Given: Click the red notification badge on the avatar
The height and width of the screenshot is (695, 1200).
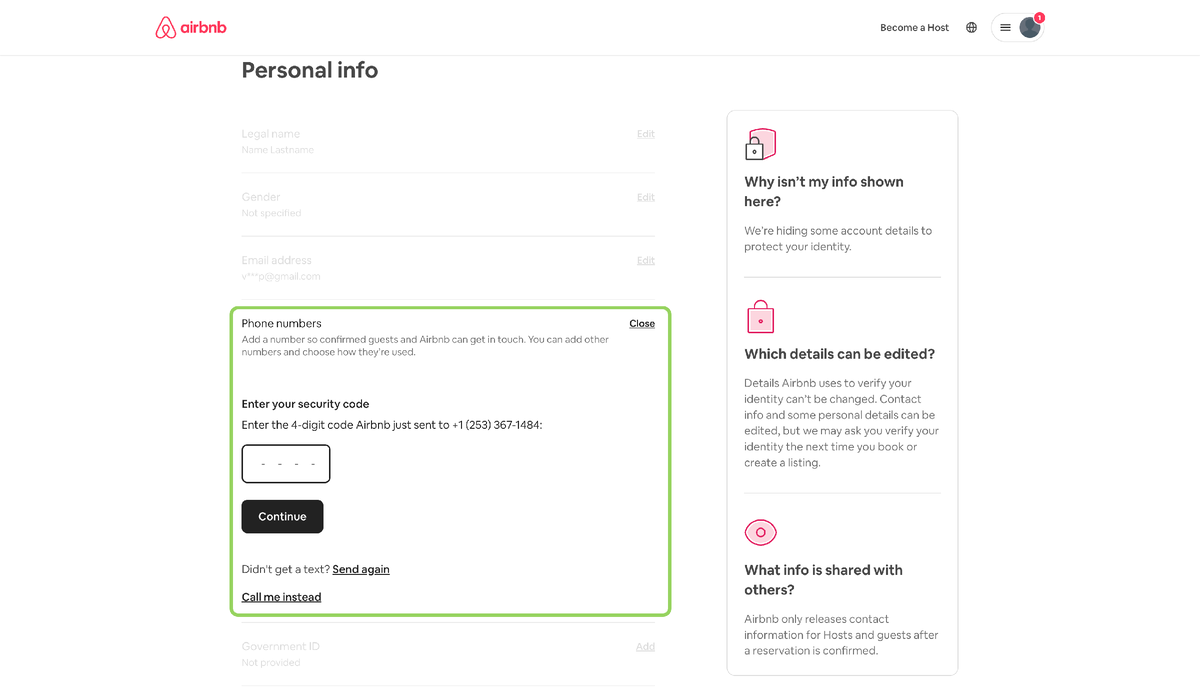Looking at the screenshot, I should pyautogui.click(x=1039, y=17).
